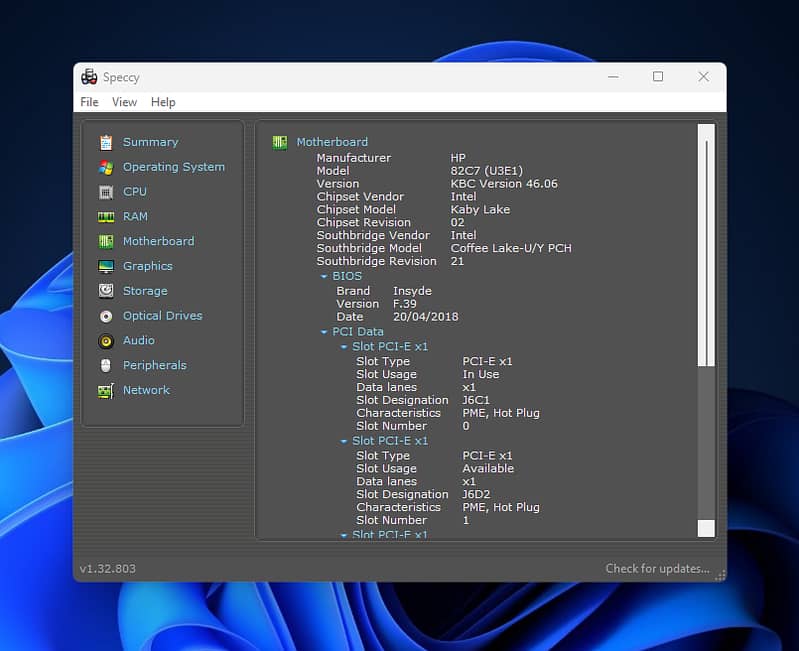The image size is (799, 651).
Task: Collapse the first Slot PCI-E x1 entry
Action: pyautogui.click(x=344, y=347)
